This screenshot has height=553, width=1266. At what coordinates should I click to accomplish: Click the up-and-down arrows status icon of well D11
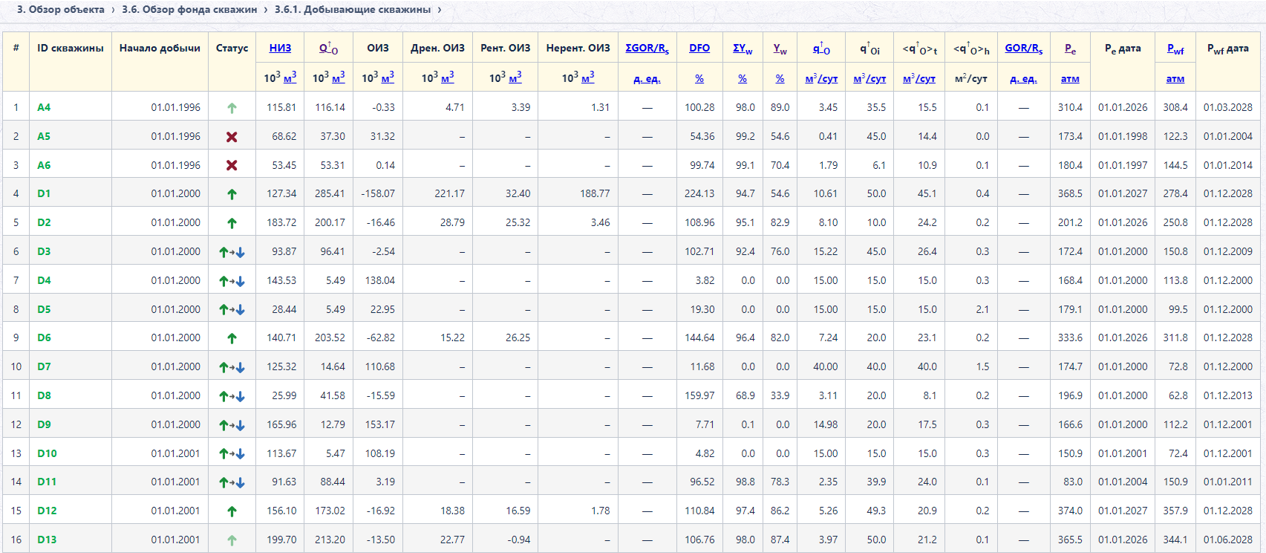point(232,483)
